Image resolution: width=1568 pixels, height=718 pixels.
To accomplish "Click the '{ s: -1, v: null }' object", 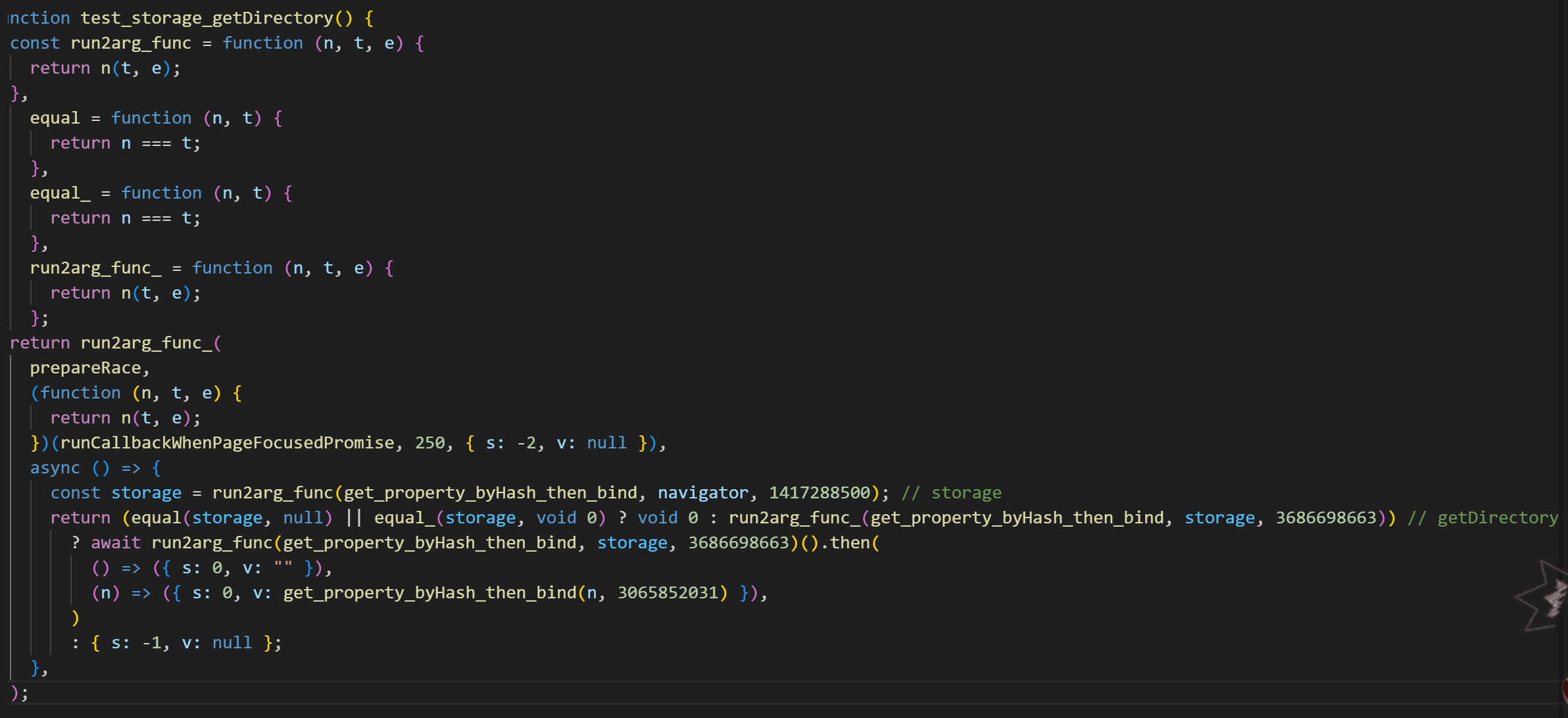I will point(181,643).
